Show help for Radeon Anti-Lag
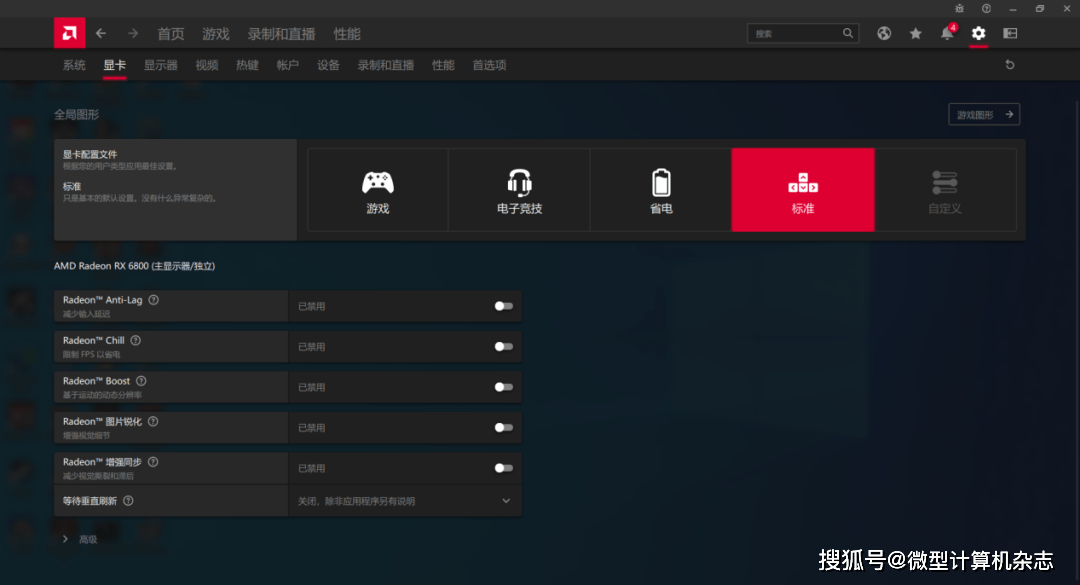Viewport: 1080px width, 585px height. pos(154,300)
